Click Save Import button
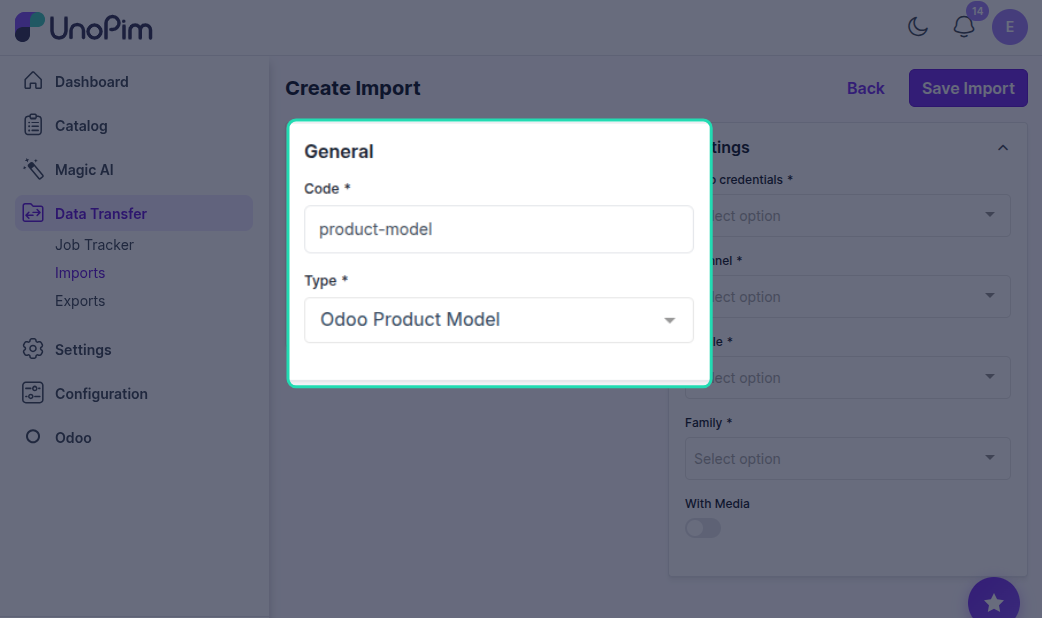This screenshot has height=618, width=1042. coord(968,88)
